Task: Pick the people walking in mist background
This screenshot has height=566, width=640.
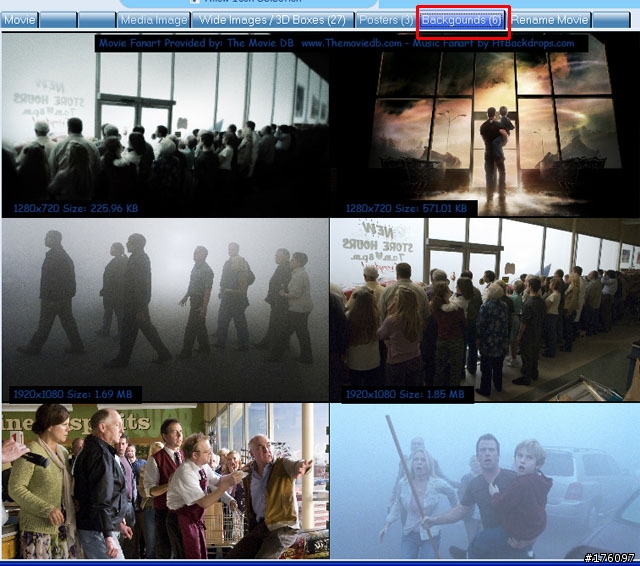Action: pos(165,310)
